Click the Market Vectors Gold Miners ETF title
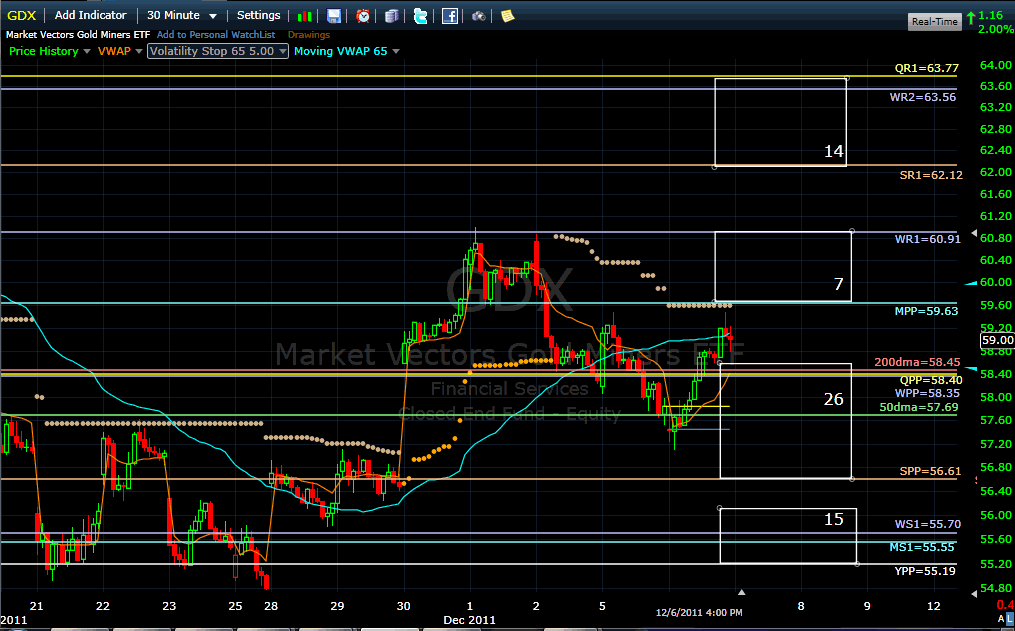The image size is (1015, 631). [x=78, y=35]
